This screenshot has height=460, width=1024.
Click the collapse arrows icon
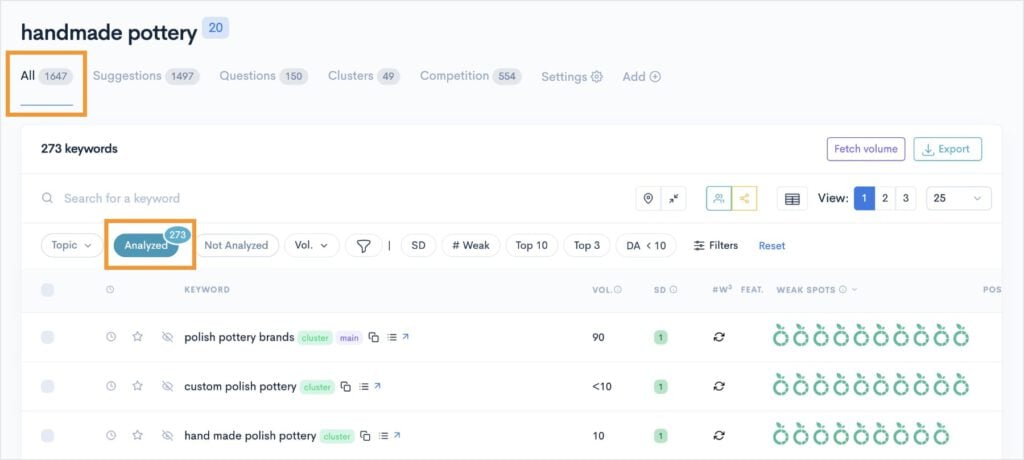pos(674,199)
